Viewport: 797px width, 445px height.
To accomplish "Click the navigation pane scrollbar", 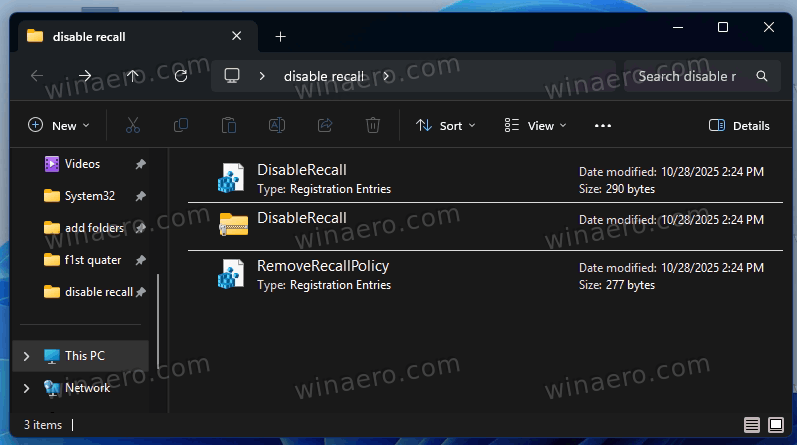I will click(x=158, y=320).
